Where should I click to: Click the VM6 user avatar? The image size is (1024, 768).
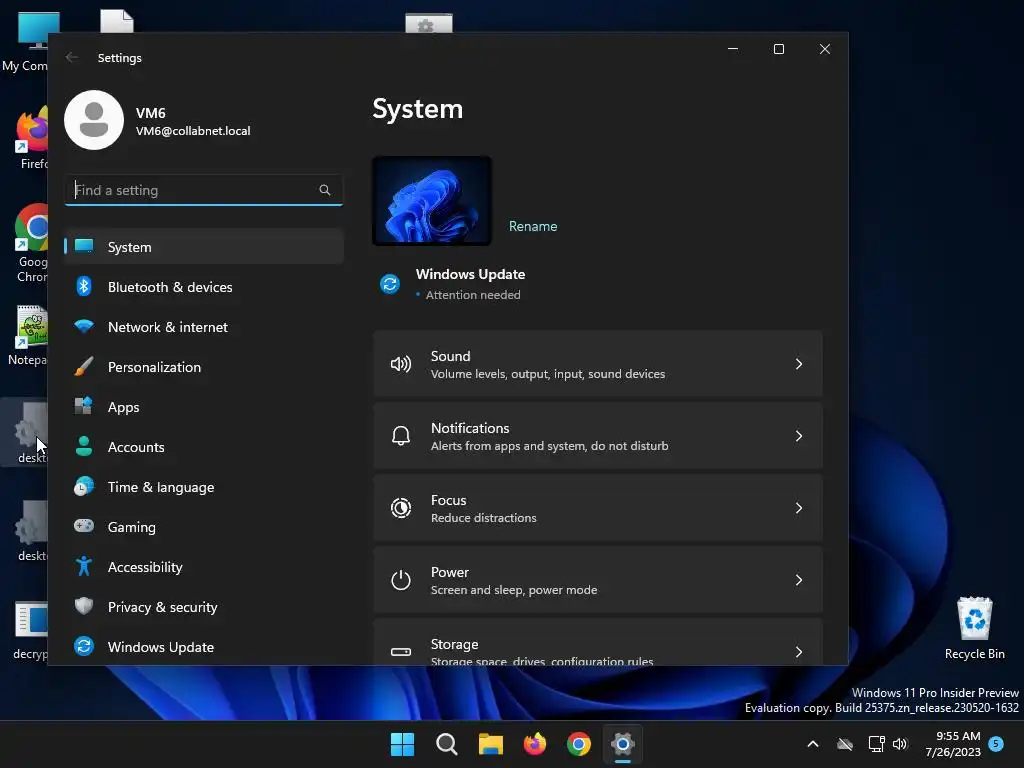point(94,120)
